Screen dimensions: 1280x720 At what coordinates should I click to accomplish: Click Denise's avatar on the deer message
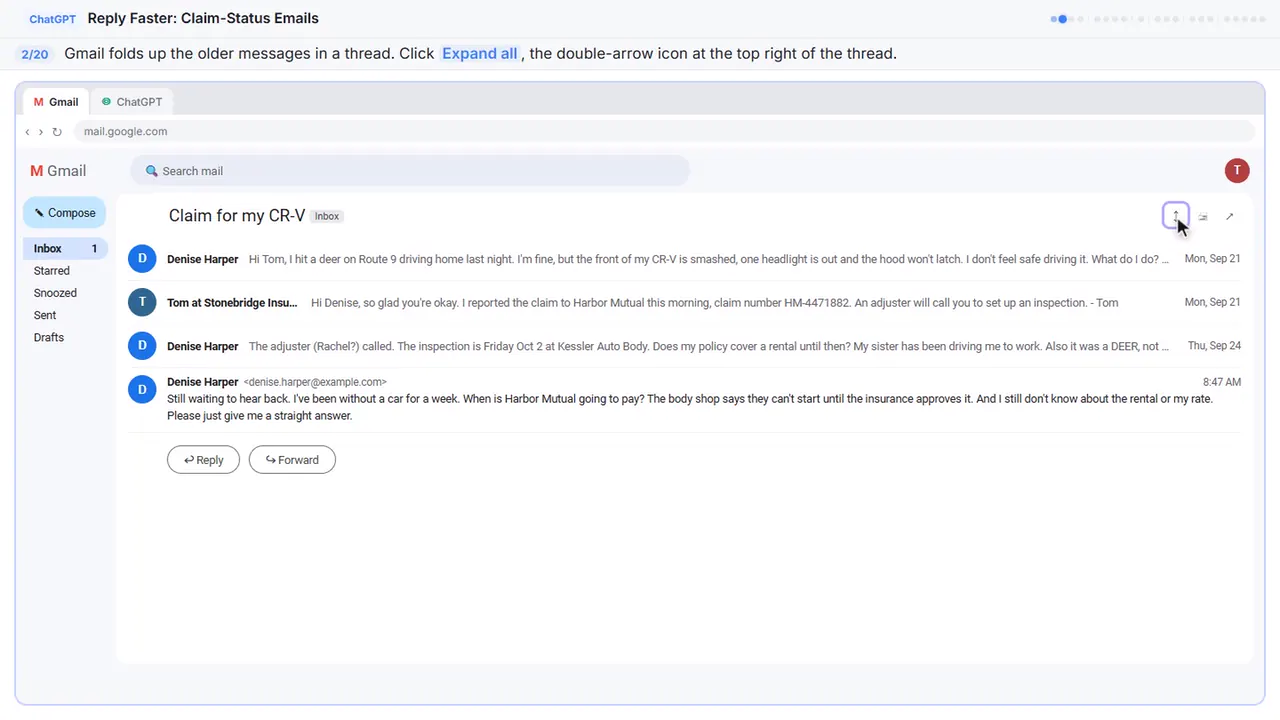142,259
